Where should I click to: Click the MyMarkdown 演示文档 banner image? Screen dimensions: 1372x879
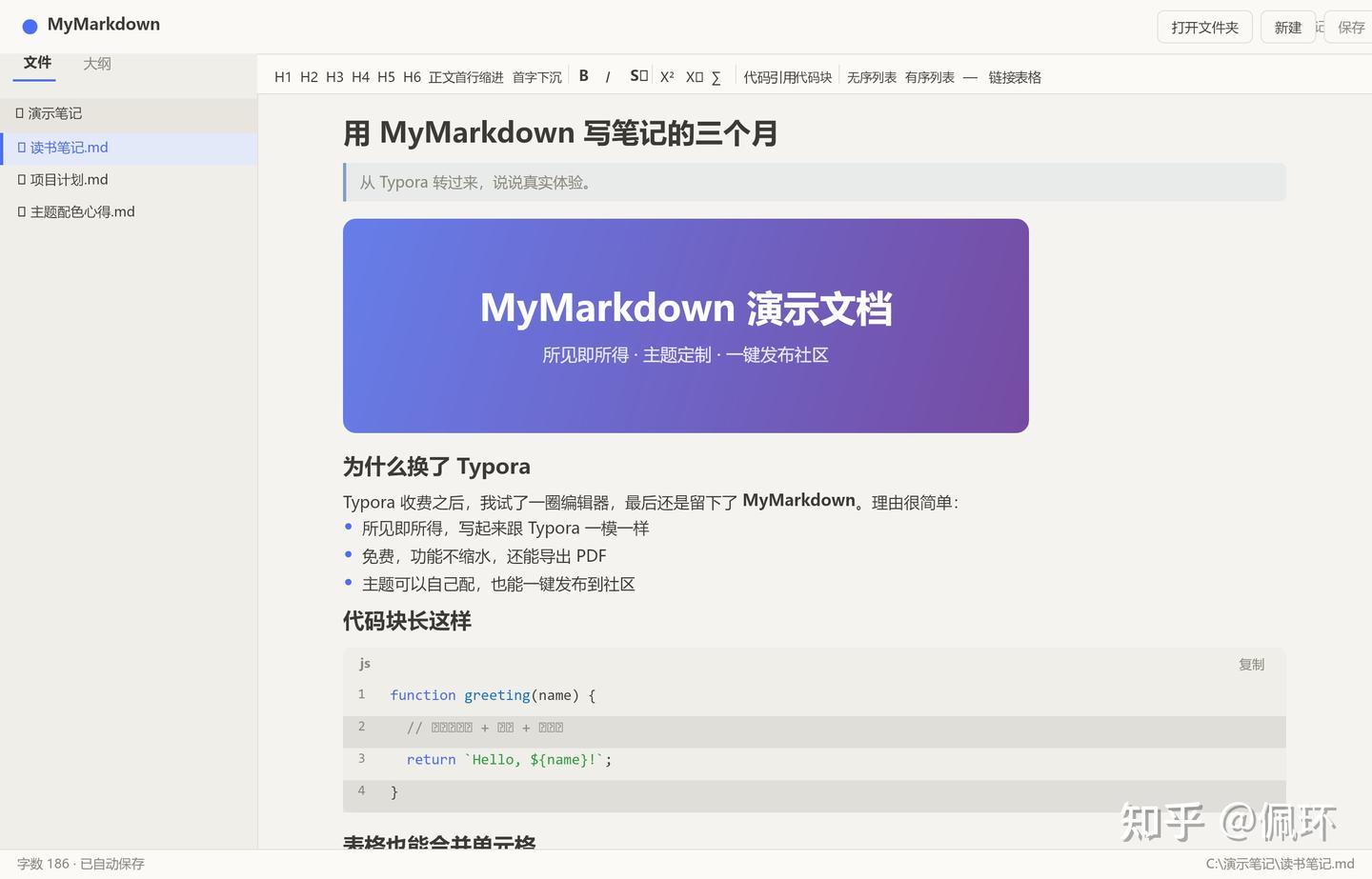point(686,326)
